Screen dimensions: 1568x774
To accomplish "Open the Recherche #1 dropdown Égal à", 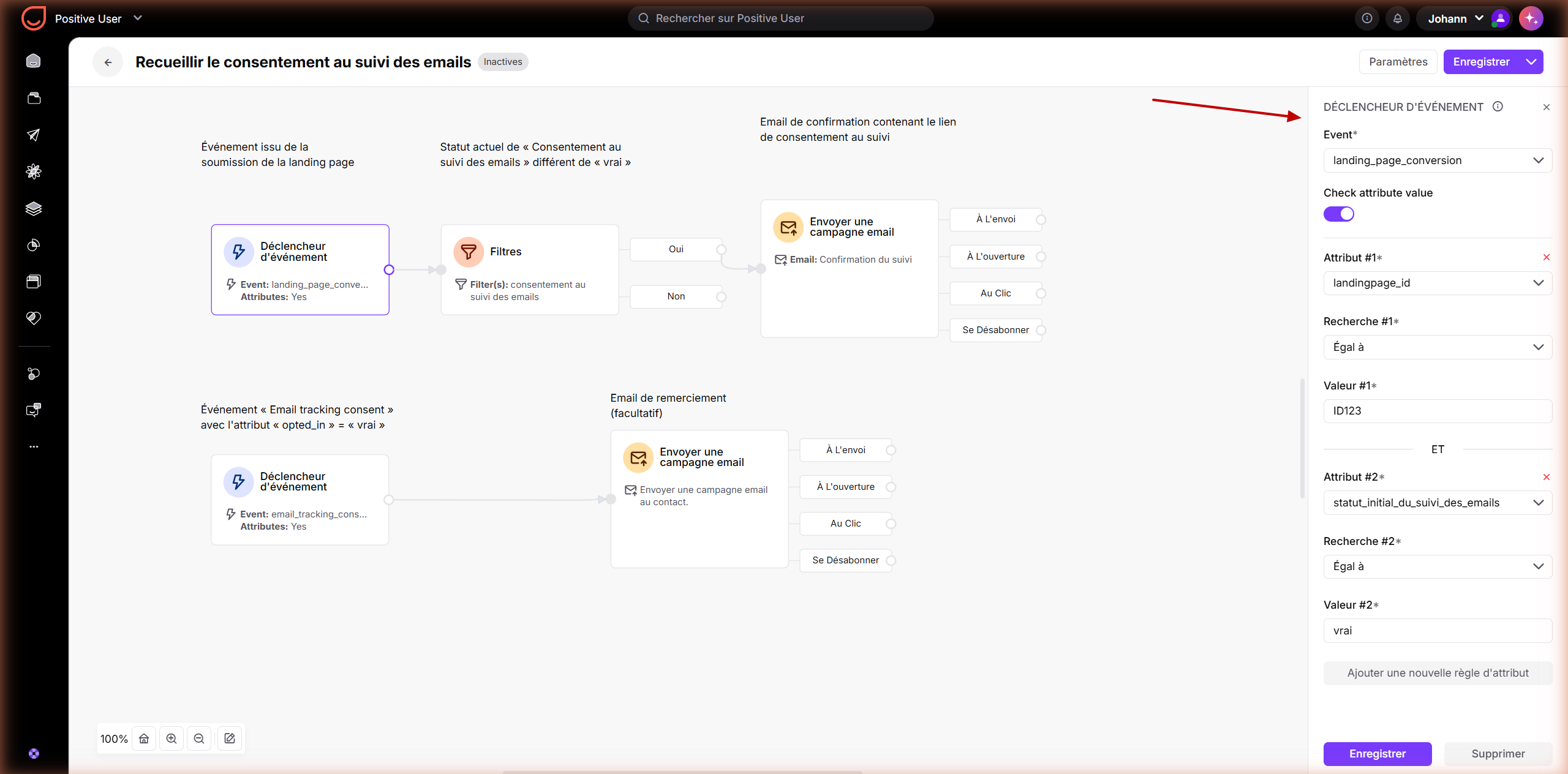I will coord(1438,347).
